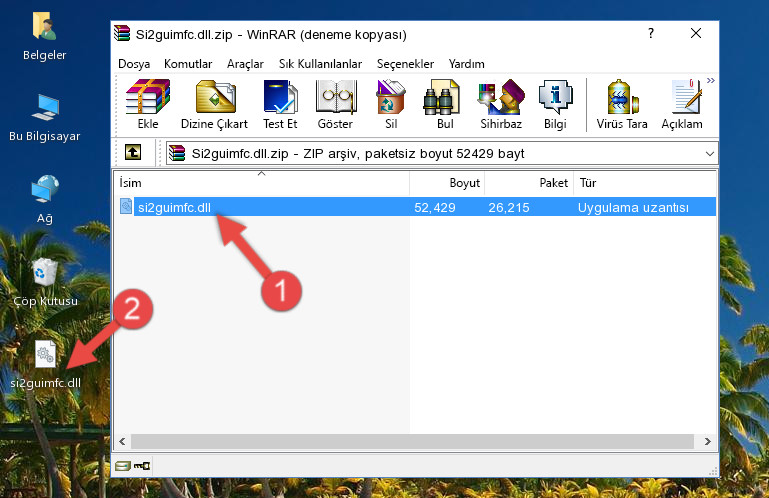Sort by the İsim column header
769x498 pixels.
(261, 183)
